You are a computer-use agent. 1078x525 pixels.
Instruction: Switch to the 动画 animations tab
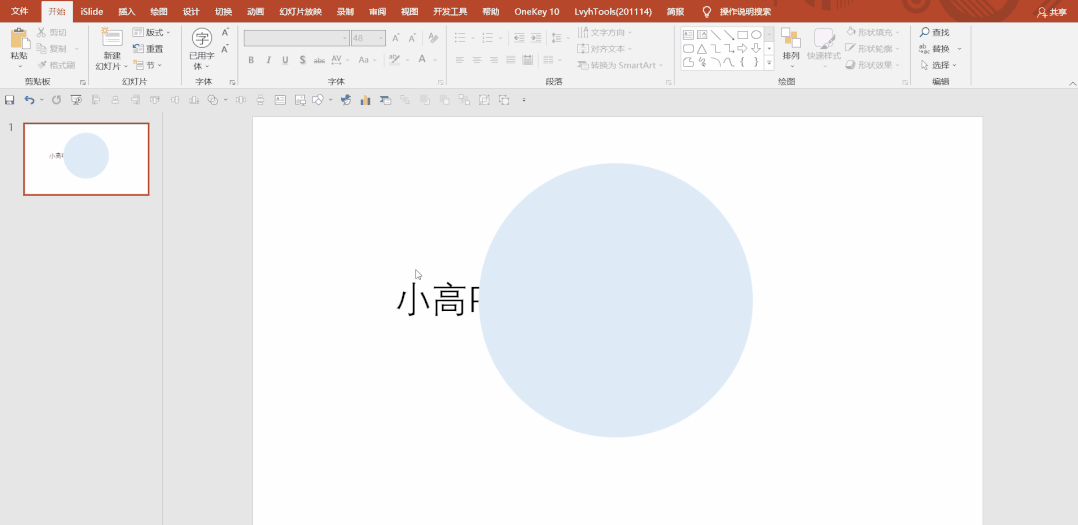[256, 12]
